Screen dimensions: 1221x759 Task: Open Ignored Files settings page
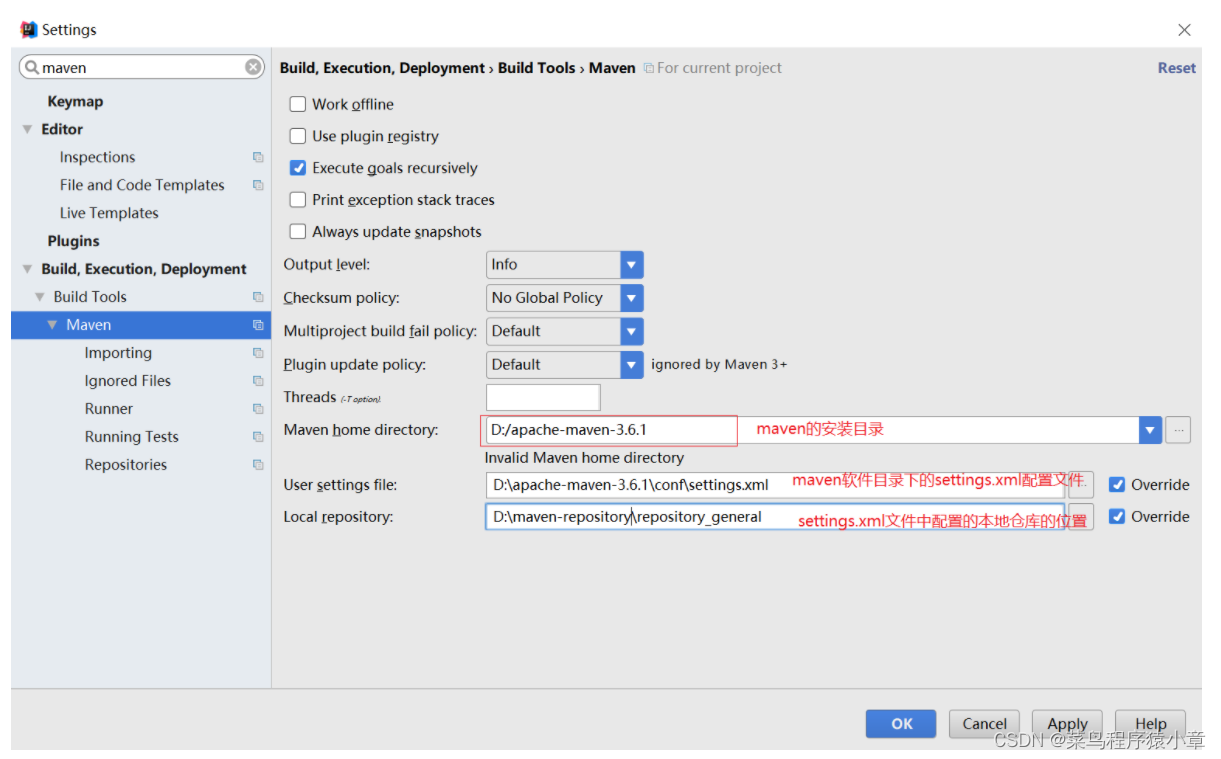click(x=127, y=381)
